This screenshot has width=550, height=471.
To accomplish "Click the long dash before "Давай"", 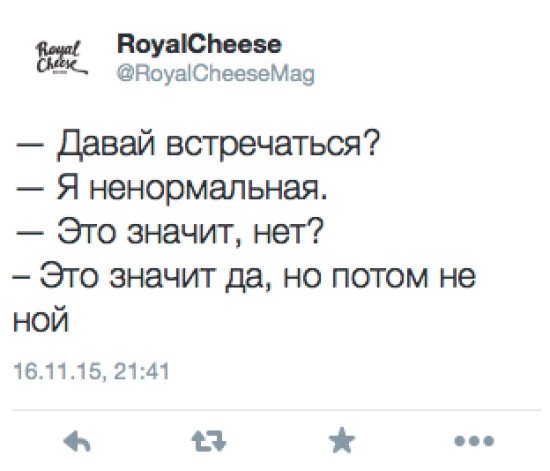I will (x=30, y=144).
